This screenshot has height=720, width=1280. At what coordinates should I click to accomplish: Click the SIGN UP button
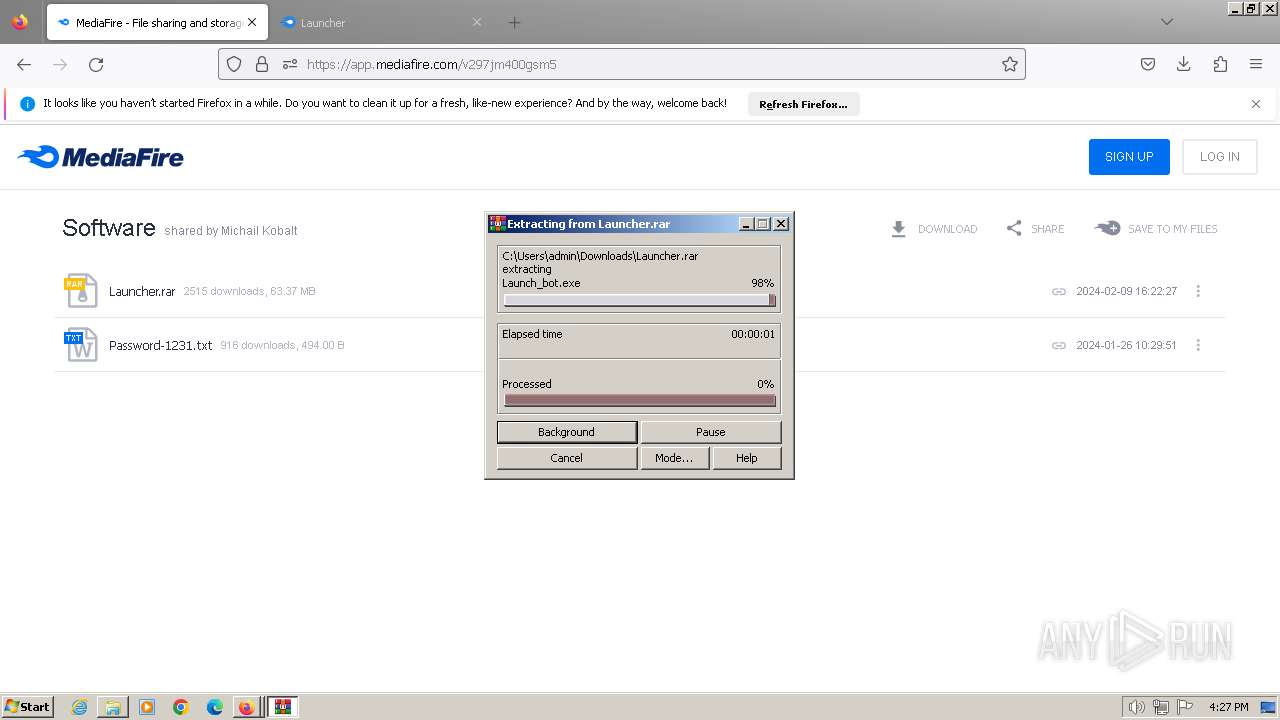tap(1129, 157)
